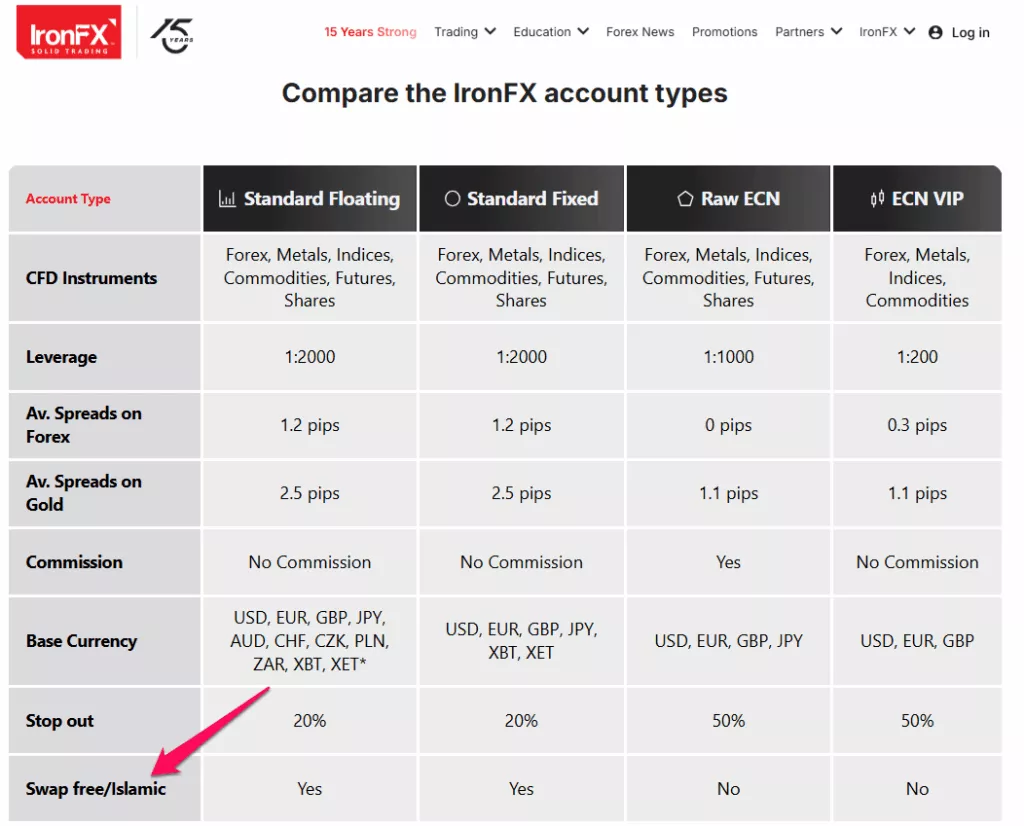Select the ECN VIP column header

[x=917, y=199]
